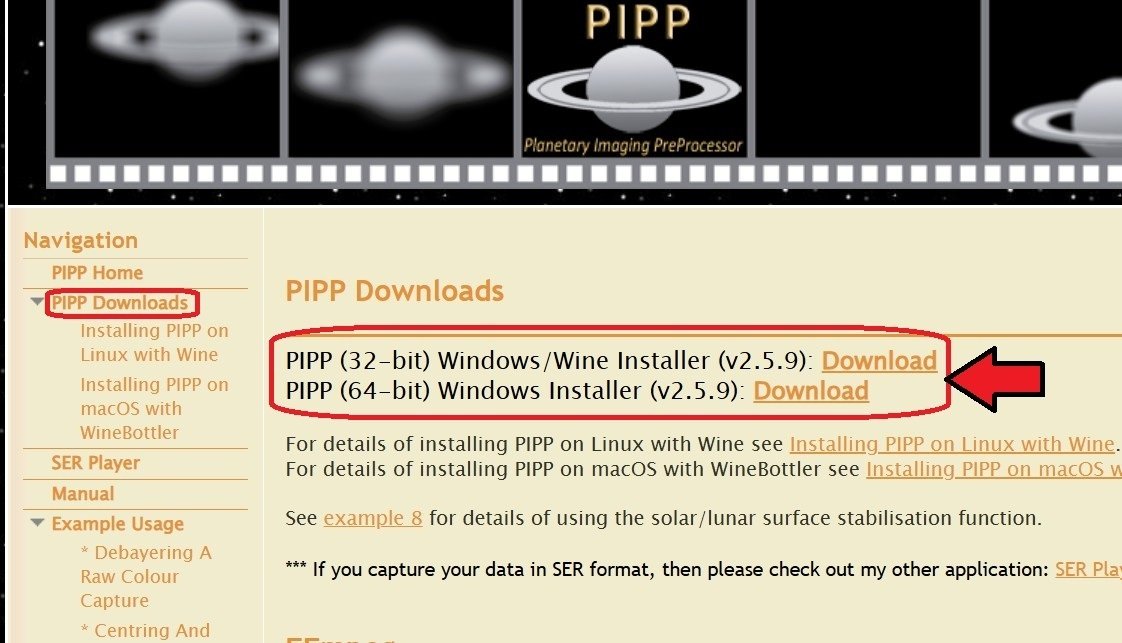Viewport: 1122px width, 643px height.
Task: Open the SER Player link in the note
Action: tap(1088, 569)
